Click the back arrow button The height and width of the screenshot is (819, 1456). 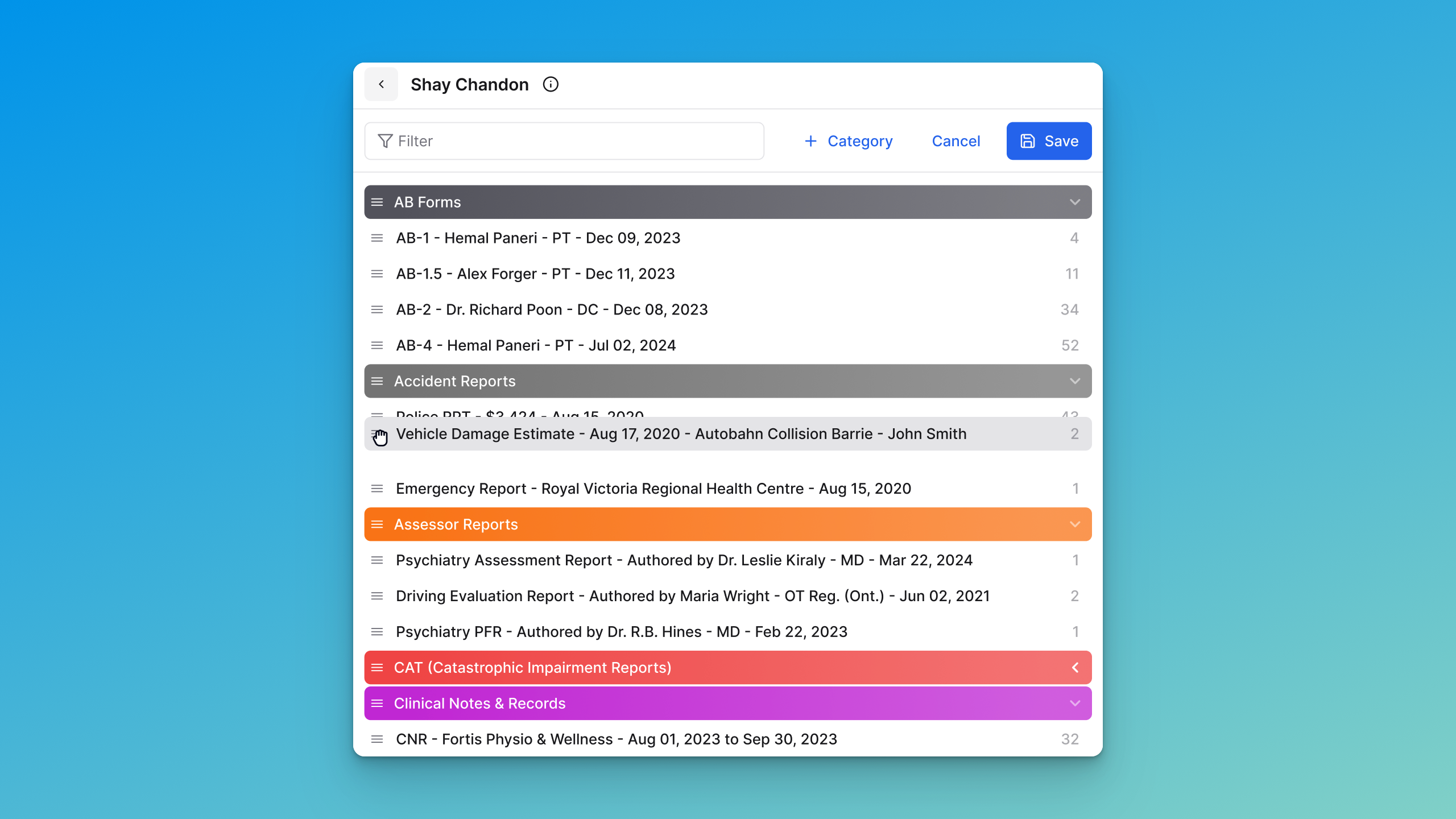(x=381, y=84)
